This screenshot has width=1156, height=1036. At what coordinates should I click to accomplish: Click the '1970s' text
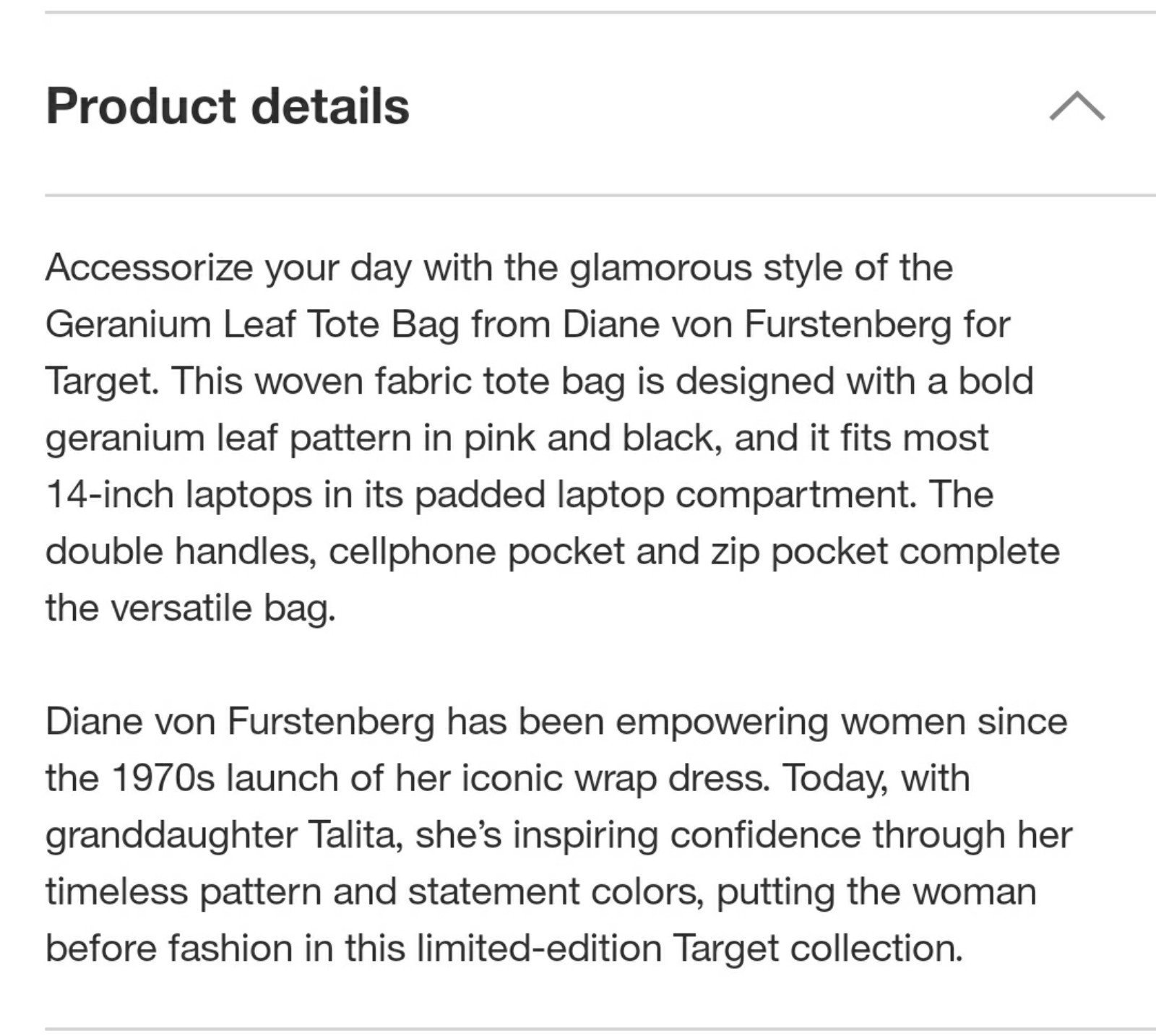point(164,778)
